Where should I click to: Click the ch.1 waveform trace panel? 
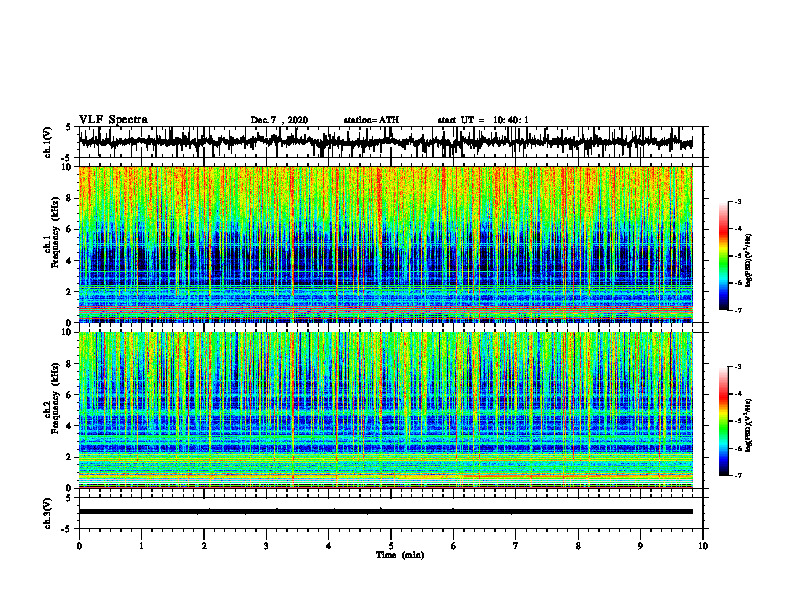(390, 142)
